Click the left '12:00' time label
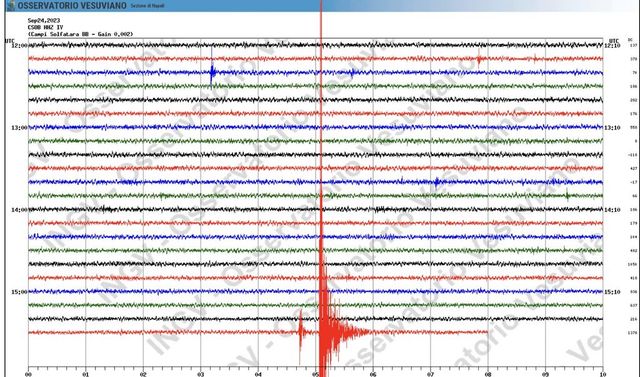The width and height of the screenshot is (640, 377). pyautogui.click(x=19, y=45)
